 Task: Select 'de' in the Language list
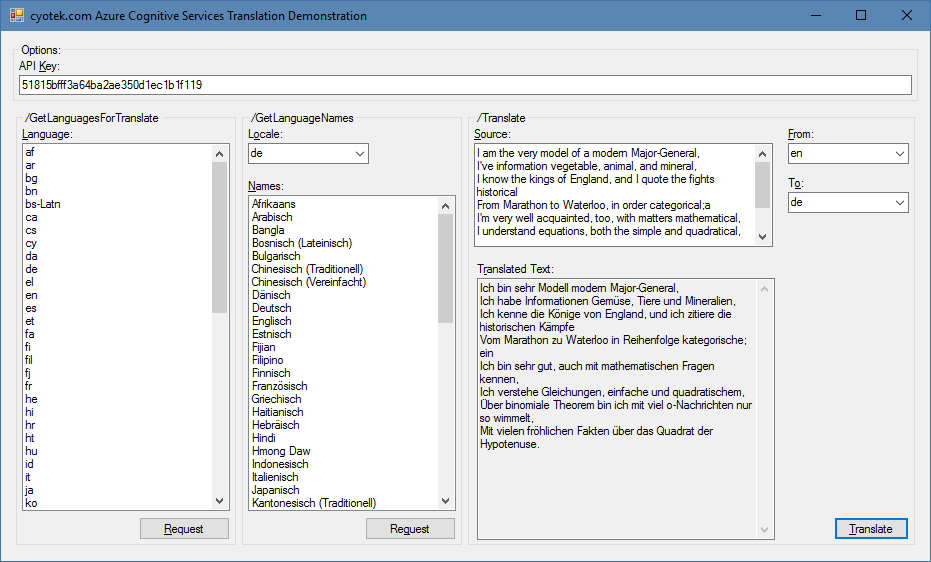[118, 270]
